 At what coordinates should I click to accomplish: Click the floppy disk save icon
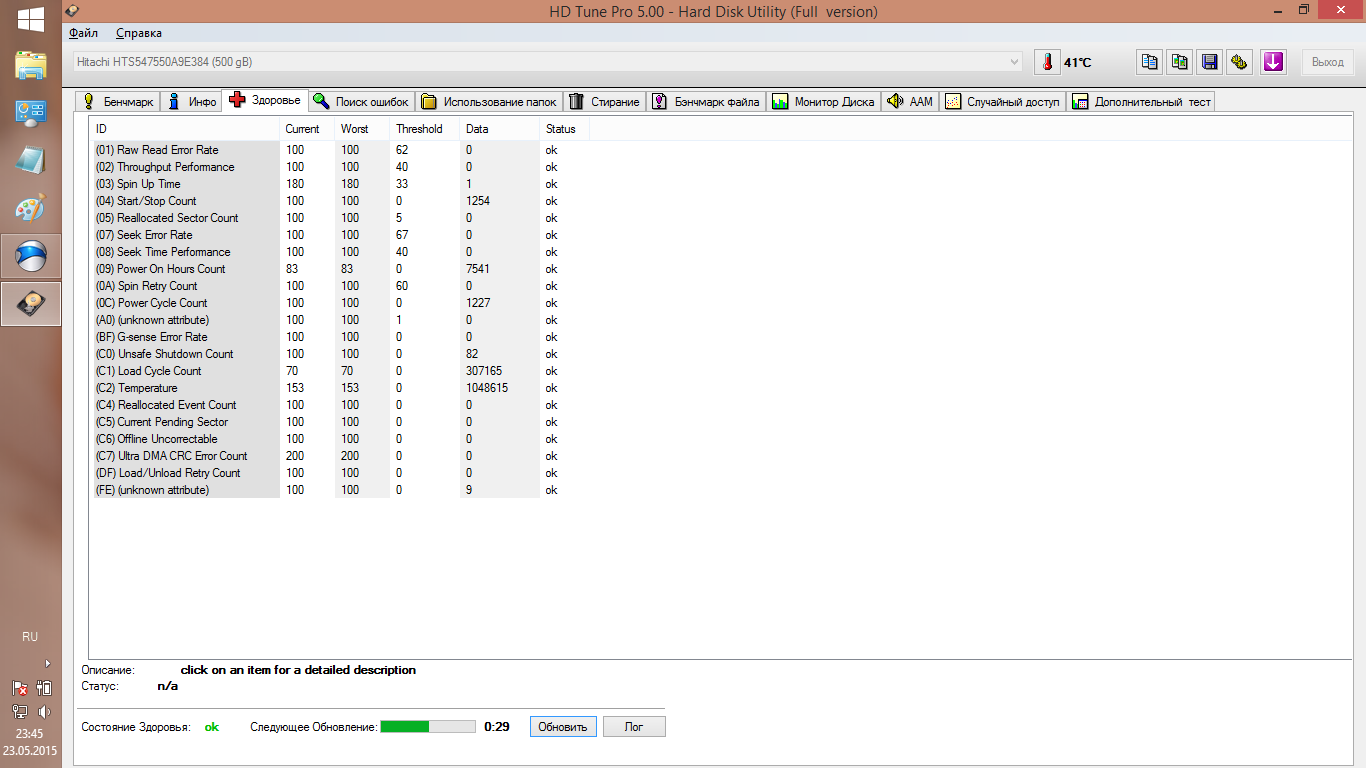1210,62
